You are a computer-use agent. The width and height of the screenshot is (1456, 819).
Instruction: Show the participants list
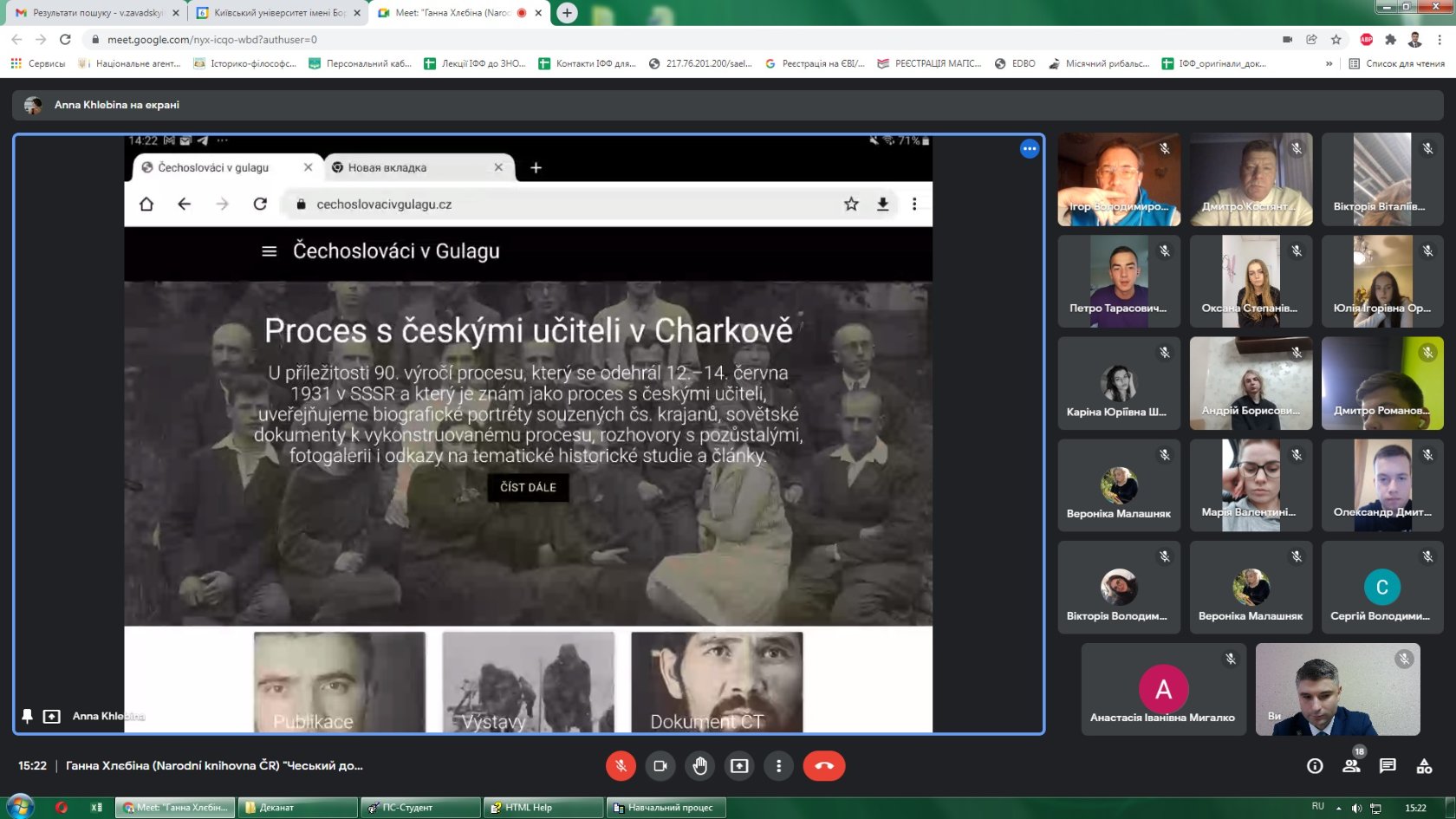tap(1351, 766)
